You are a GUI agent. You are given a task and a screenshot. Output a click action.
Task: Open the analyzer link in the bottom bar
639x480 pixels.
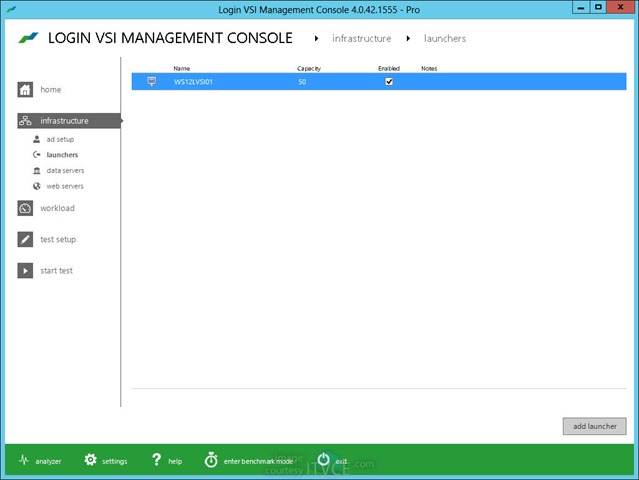(x=48, y=461)
